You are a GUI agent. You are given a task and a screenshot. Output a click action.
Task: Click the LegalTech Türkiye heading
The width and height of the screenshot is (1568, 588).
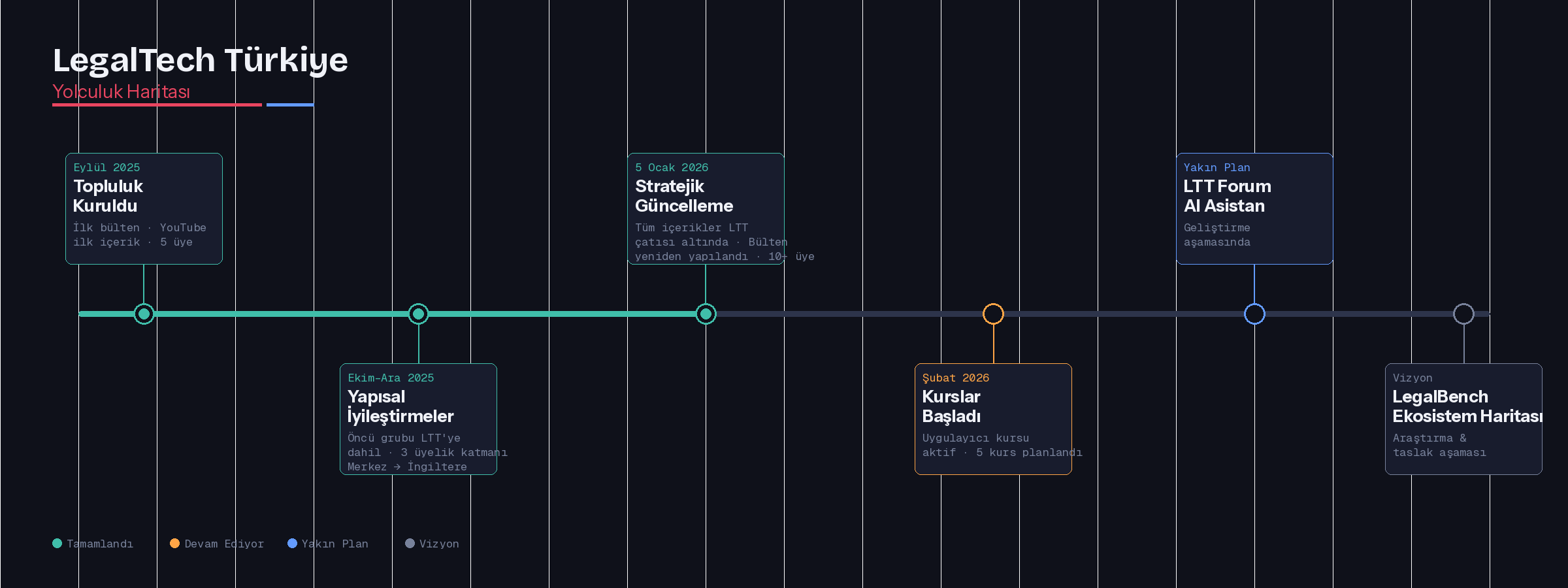pos(200,60)
